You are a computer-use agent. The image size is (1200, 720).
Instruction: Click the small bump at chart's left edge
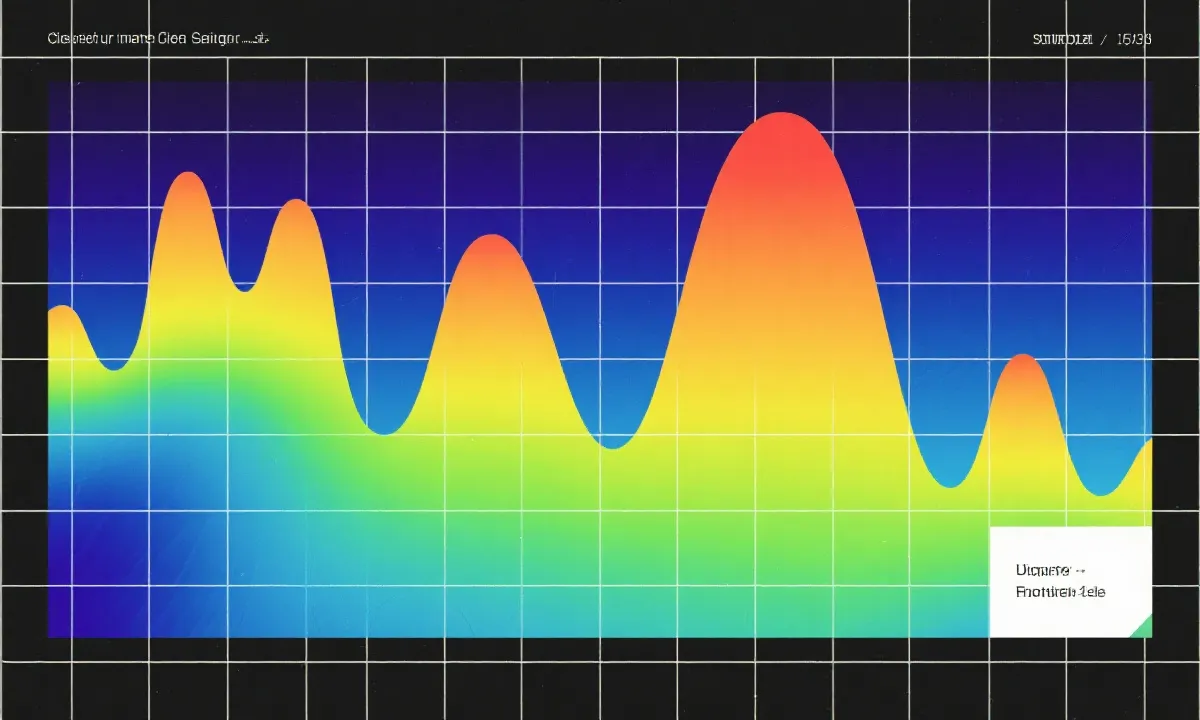(x=62, y=312)
